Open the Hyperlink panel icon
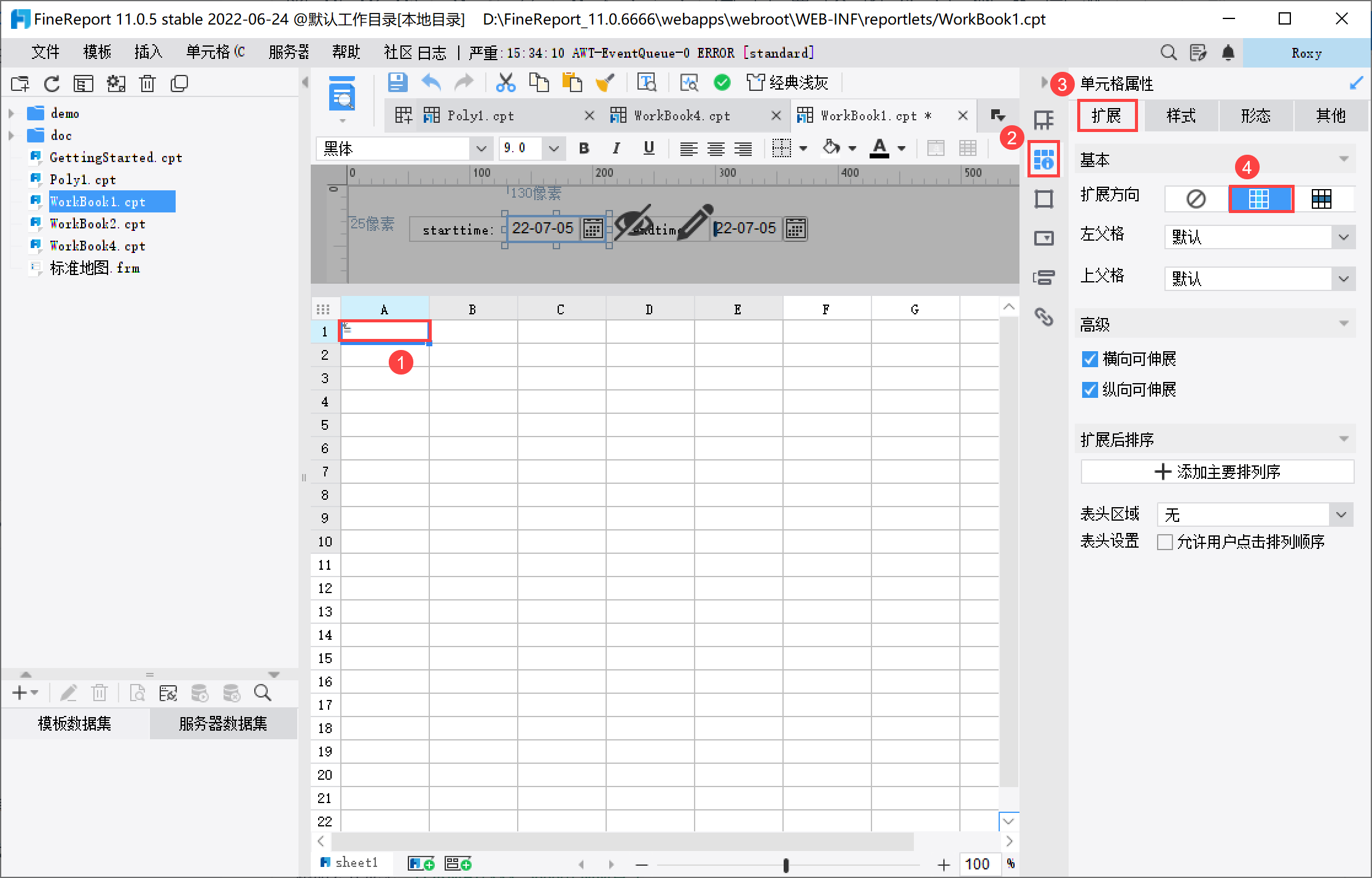 (x=1043, y=317)
